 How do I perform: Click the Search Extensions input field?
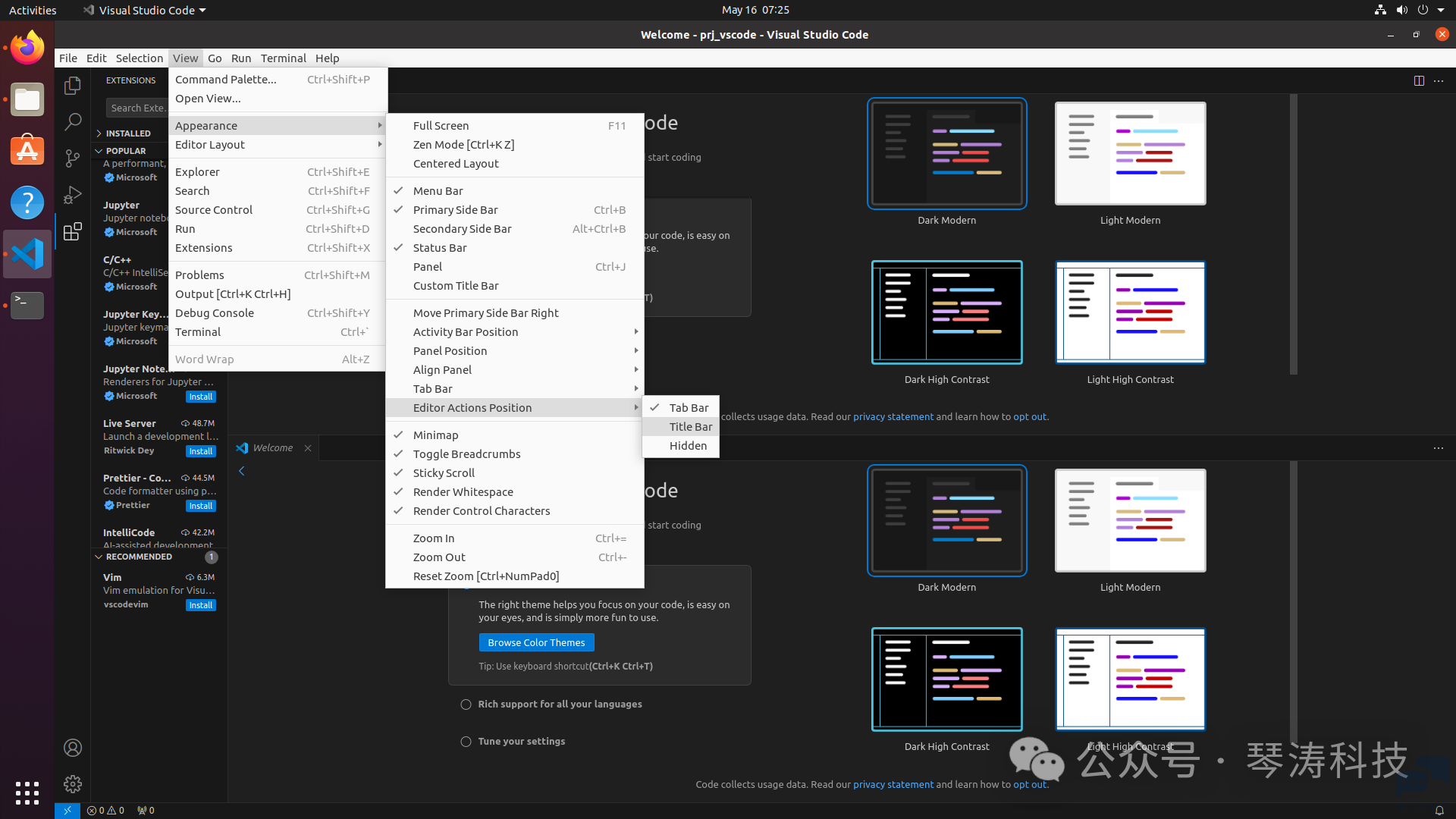(x=137, y=108)
